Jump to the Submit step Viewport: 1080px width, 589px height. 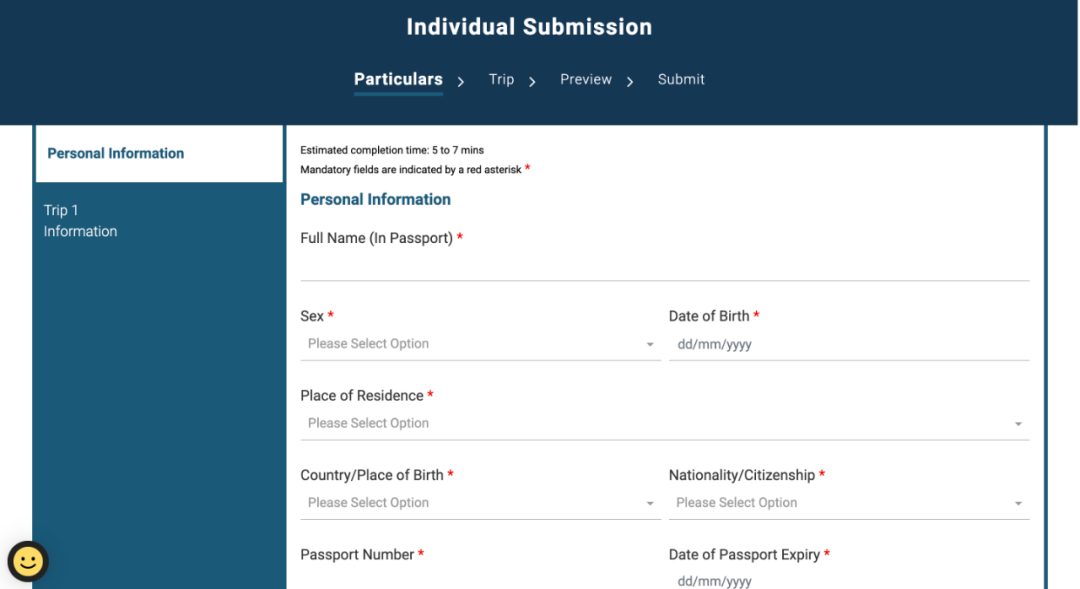[x=681, y=79]
